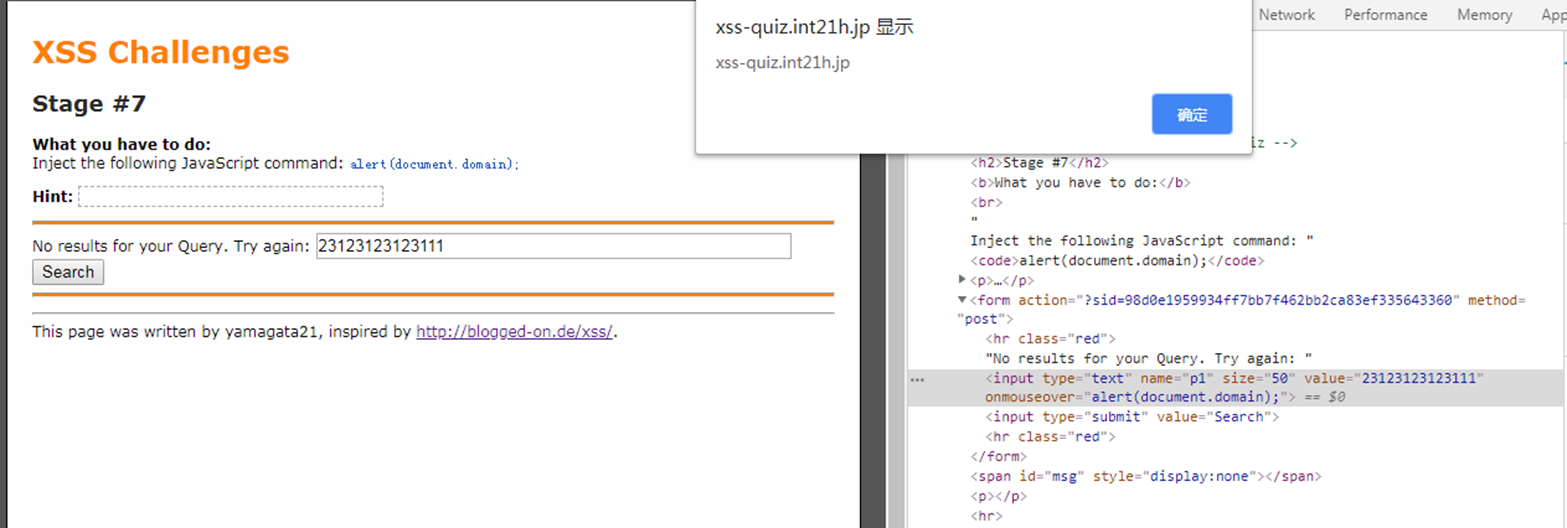Screen dimensions: 1567x528
Task: Focus the query field containing 23123123123111
Action: tap(554, 246)
